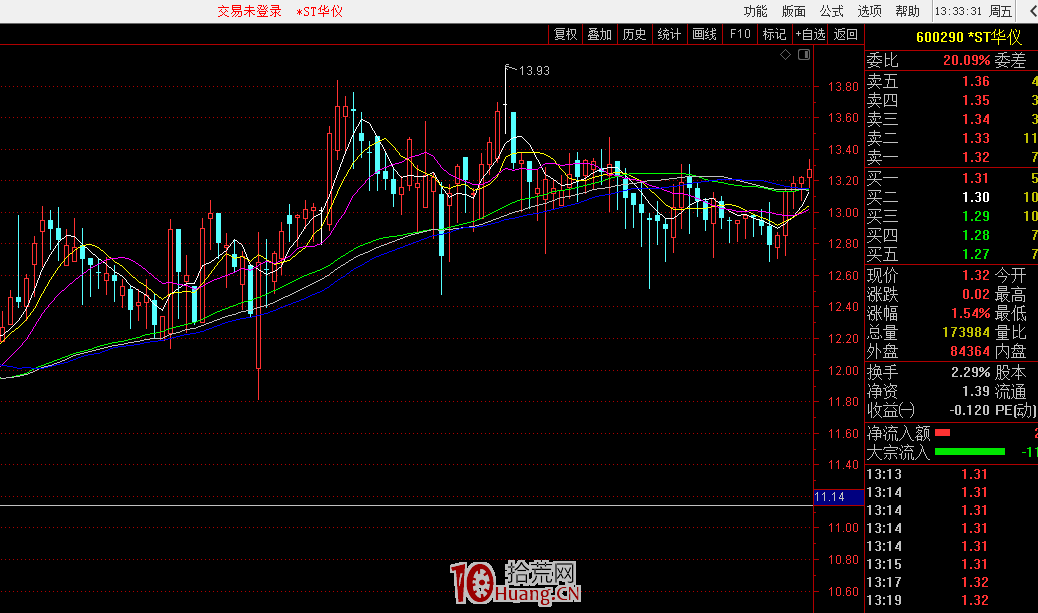1038x613 pixels.
Task: Click the 净流入额 red bar
Action: tap(943, 433)
